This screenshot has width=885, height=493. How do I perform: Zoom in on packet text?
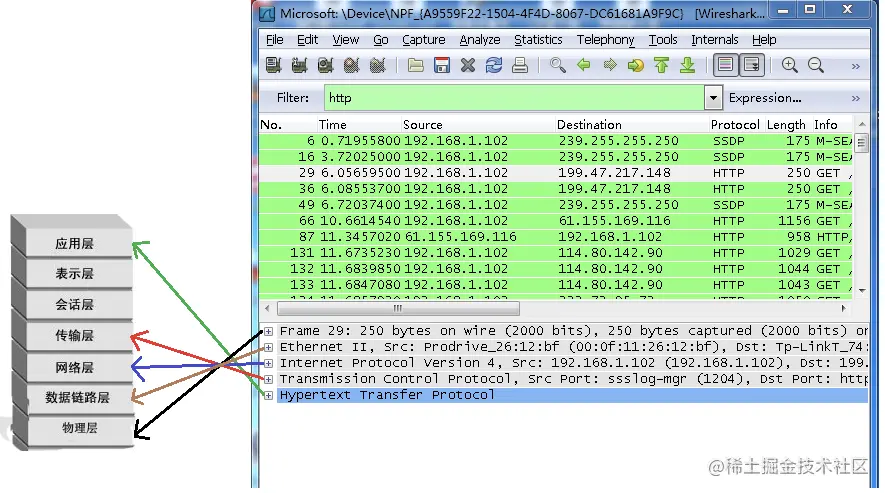pos(790,66)
